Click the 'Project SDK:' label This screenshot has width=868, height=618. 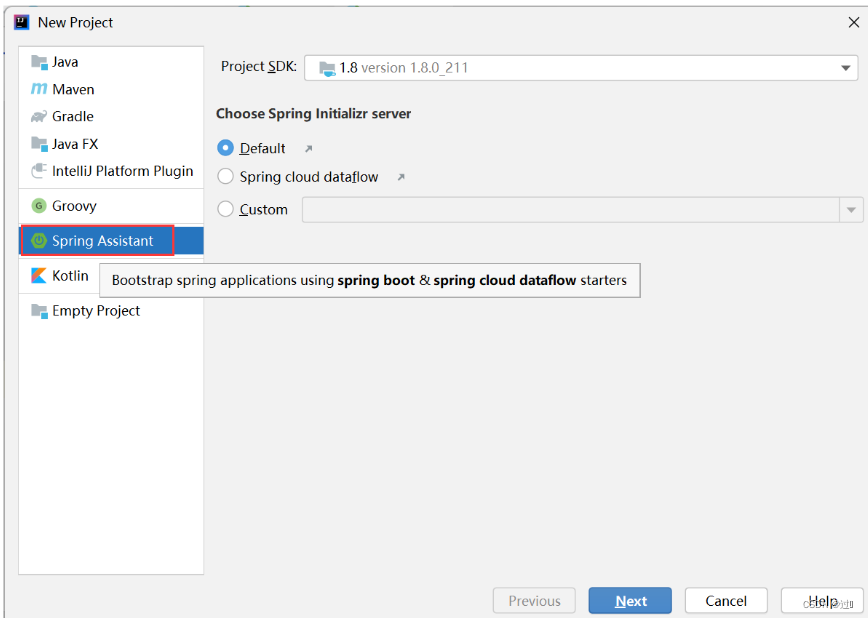pos(259,66)
